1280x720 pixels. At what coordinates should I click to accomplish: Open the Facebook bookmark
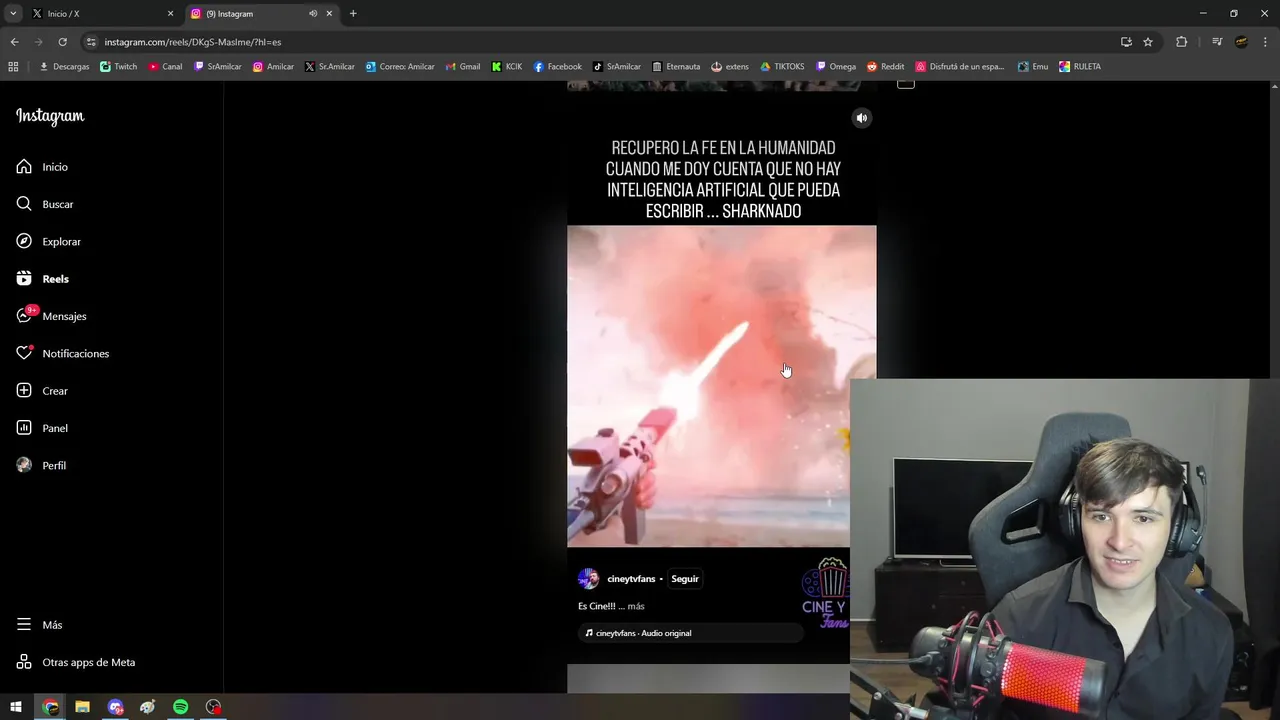pos(557,67)
